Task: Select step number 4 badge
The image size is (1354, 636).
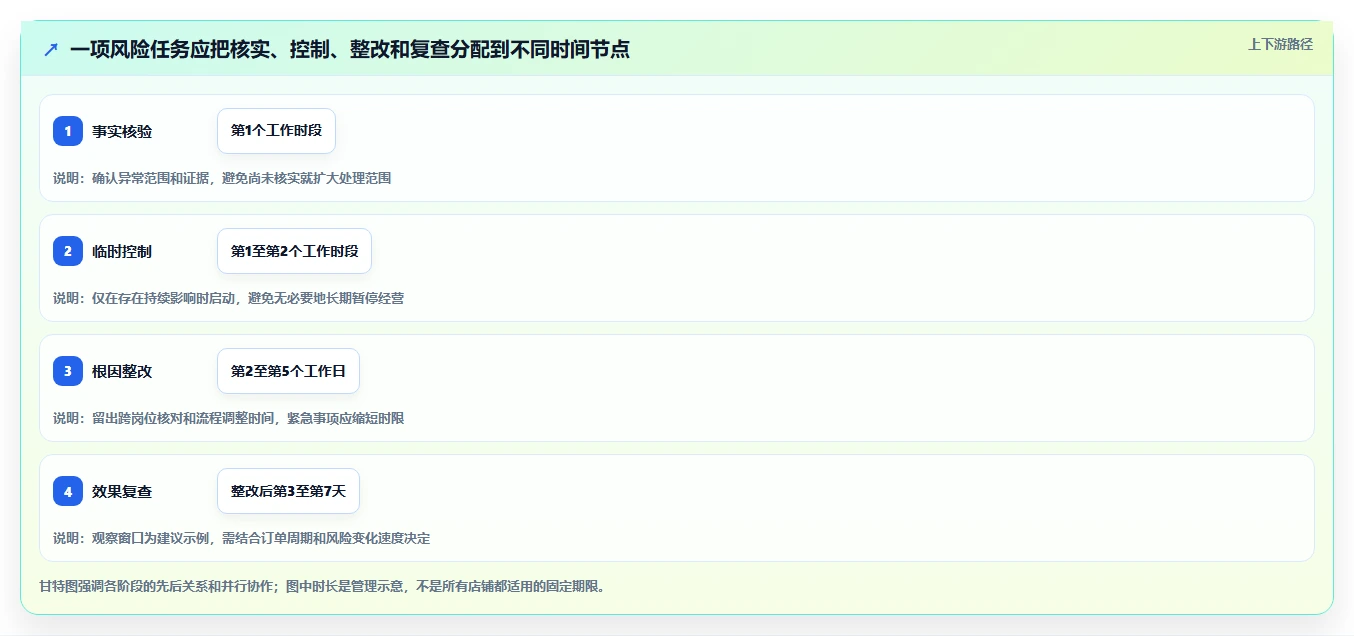Action: (68, 491)
